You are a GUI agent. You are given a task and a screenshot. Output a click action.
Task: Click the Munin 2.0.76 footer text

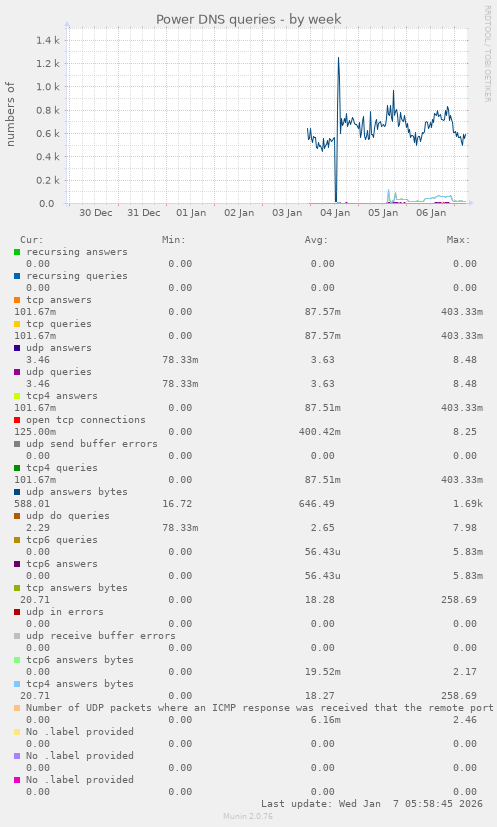click(248, 816)
